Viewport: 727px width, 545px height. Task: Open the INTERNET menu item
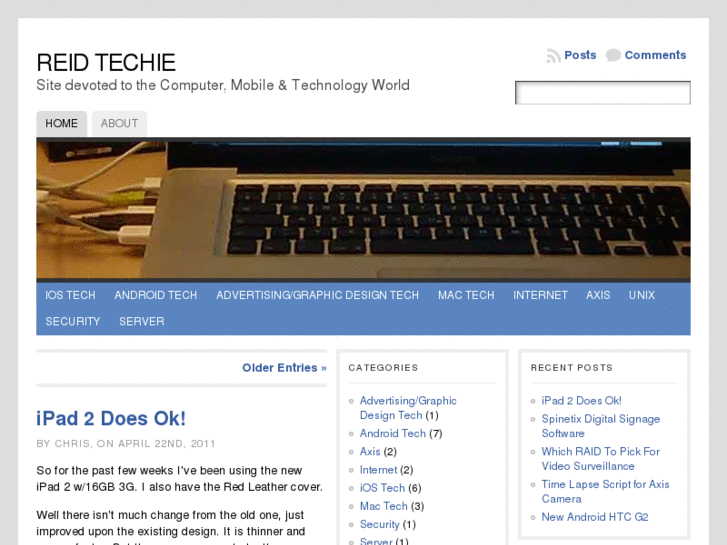click(x=540, y=295)
